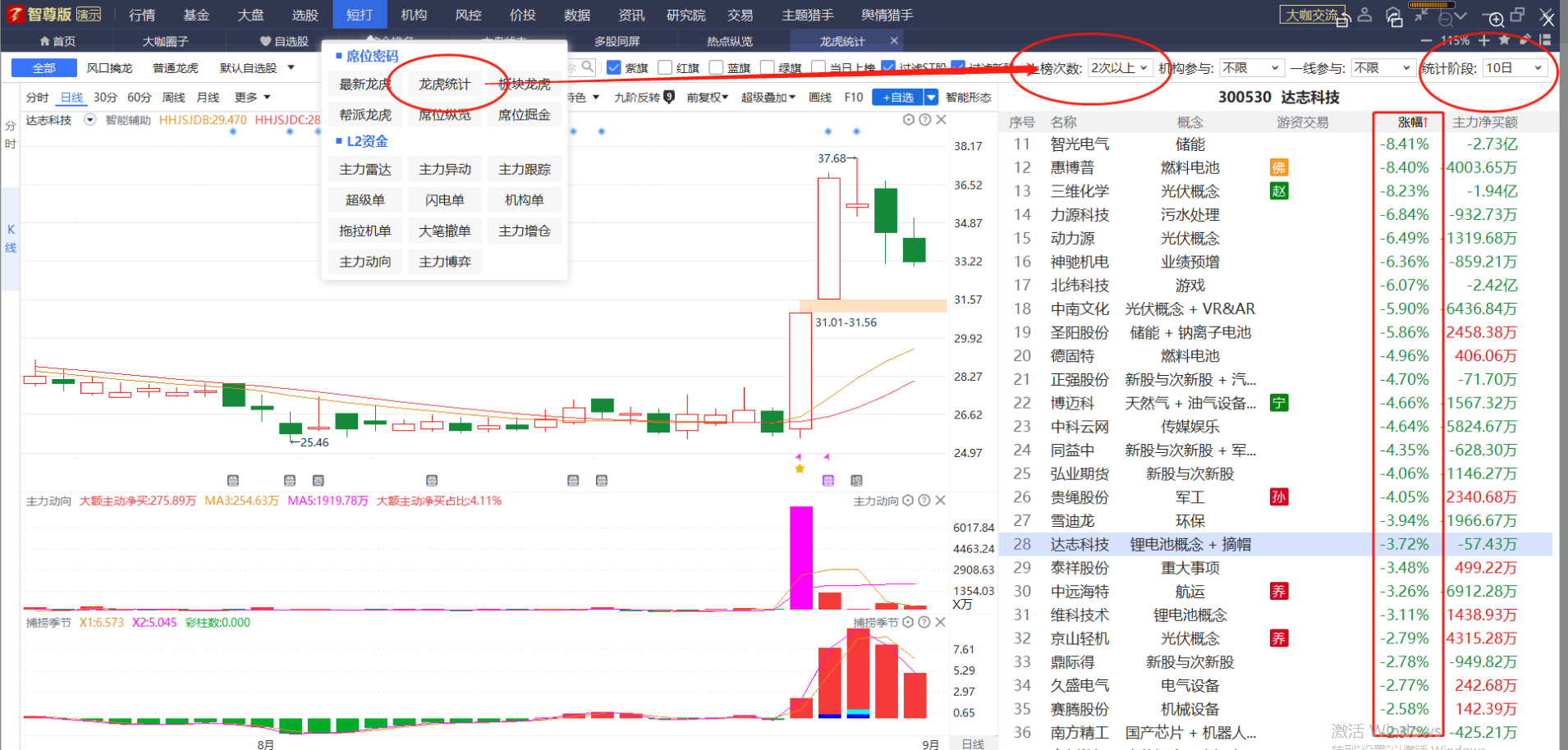Click the help question icon of main K-line chart

(x=924, y=120)
